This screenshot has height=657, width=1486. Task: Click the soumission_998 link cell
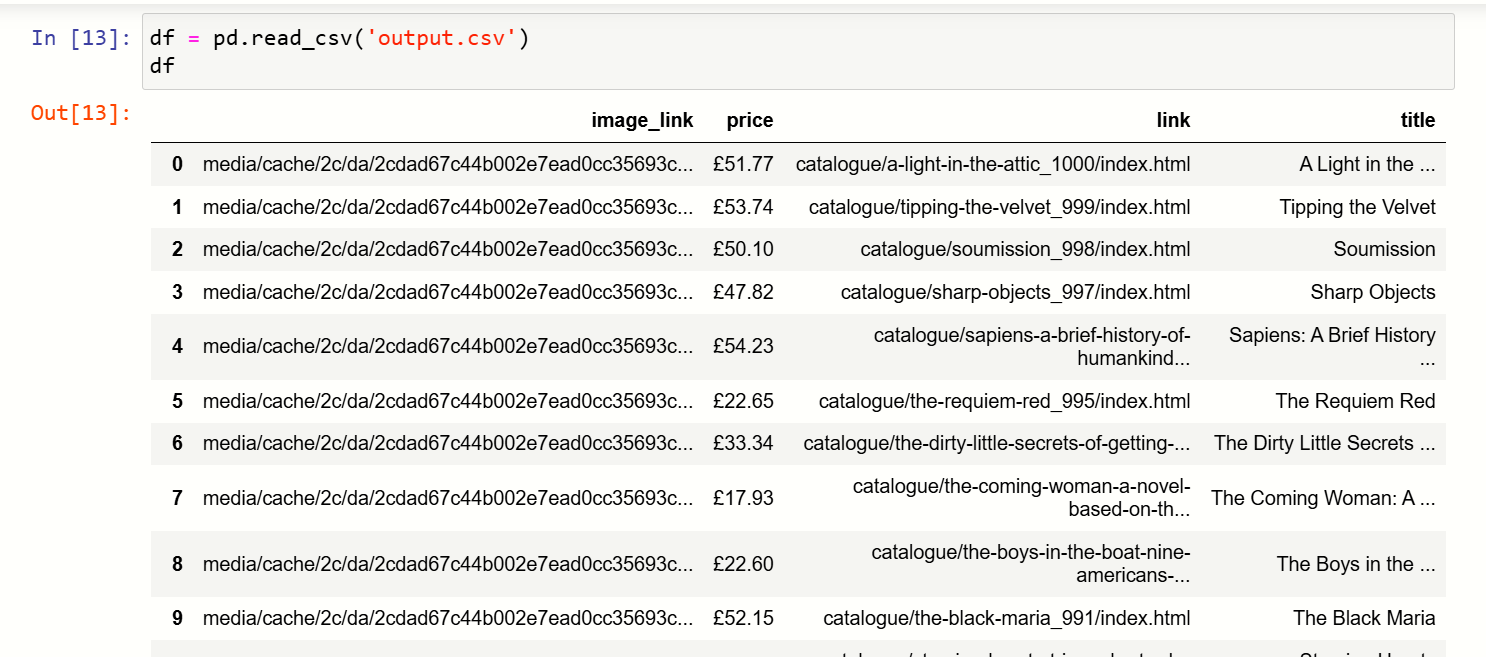[1026, 249]
